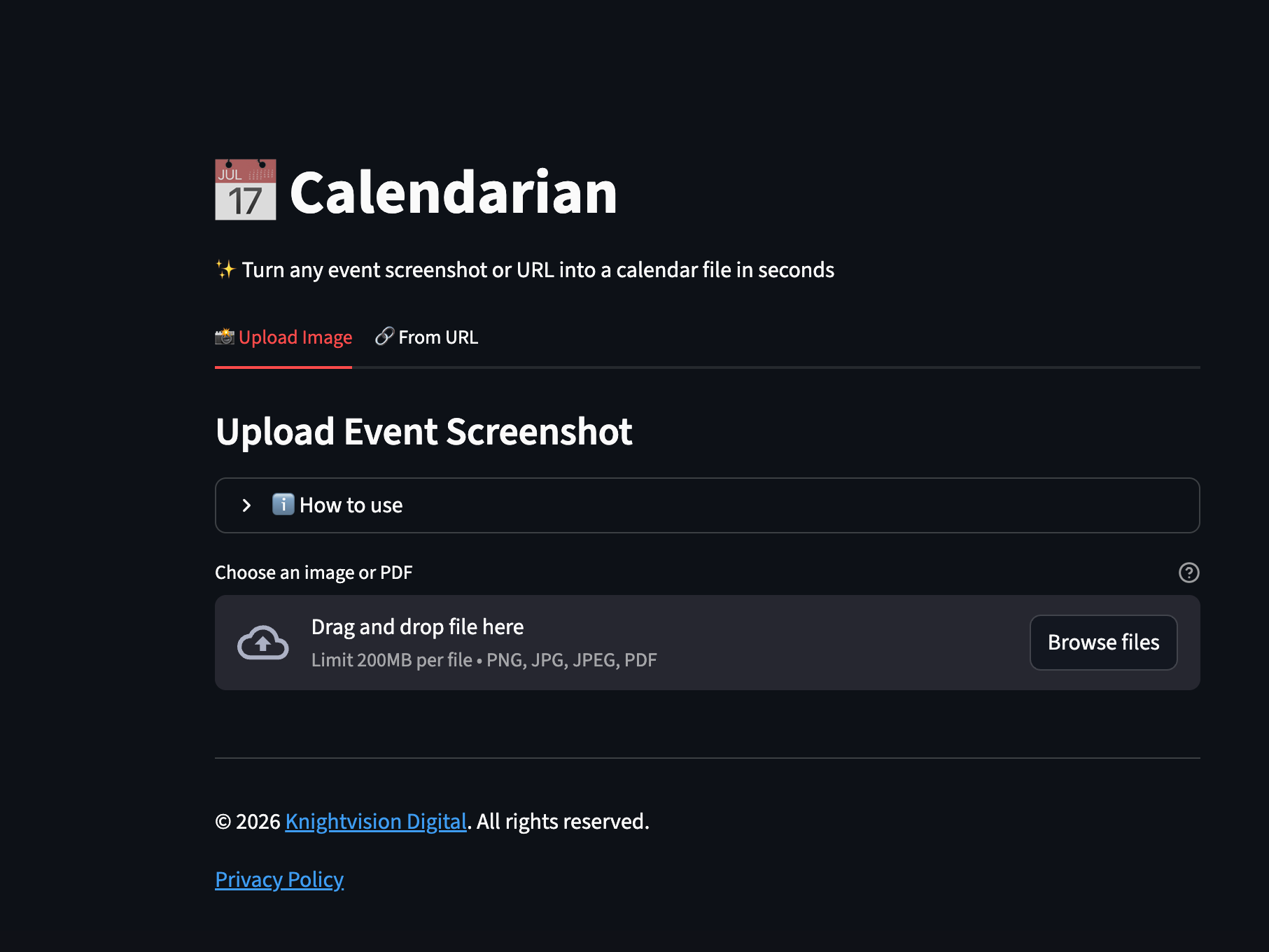Click the JUL 17 calendar logo icon
The image size is (1269, 952).
[x=246, y=190]
